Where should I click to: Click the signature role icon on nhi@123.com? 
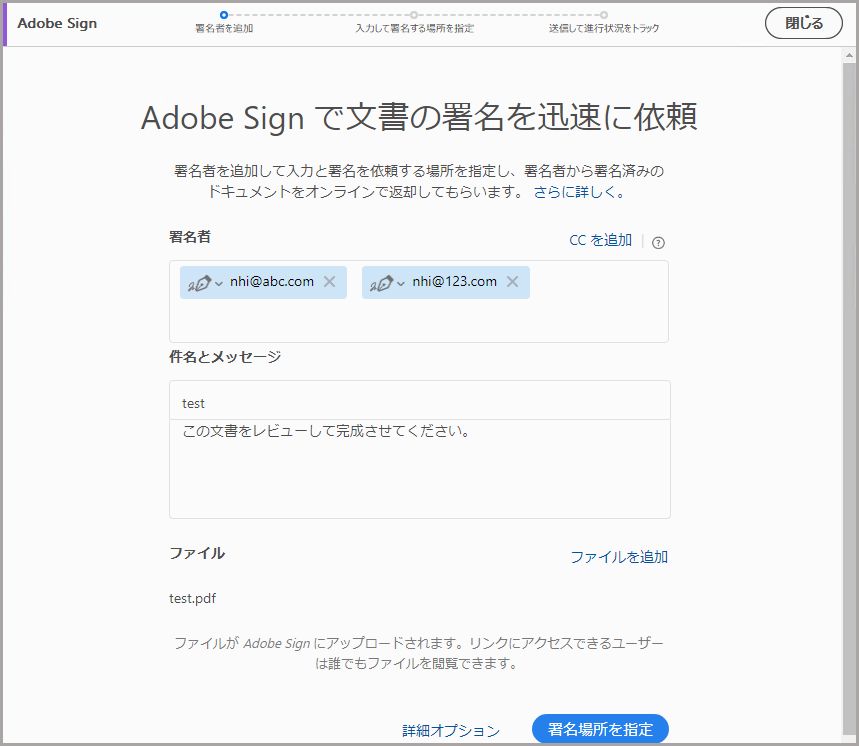coord(384,281)
